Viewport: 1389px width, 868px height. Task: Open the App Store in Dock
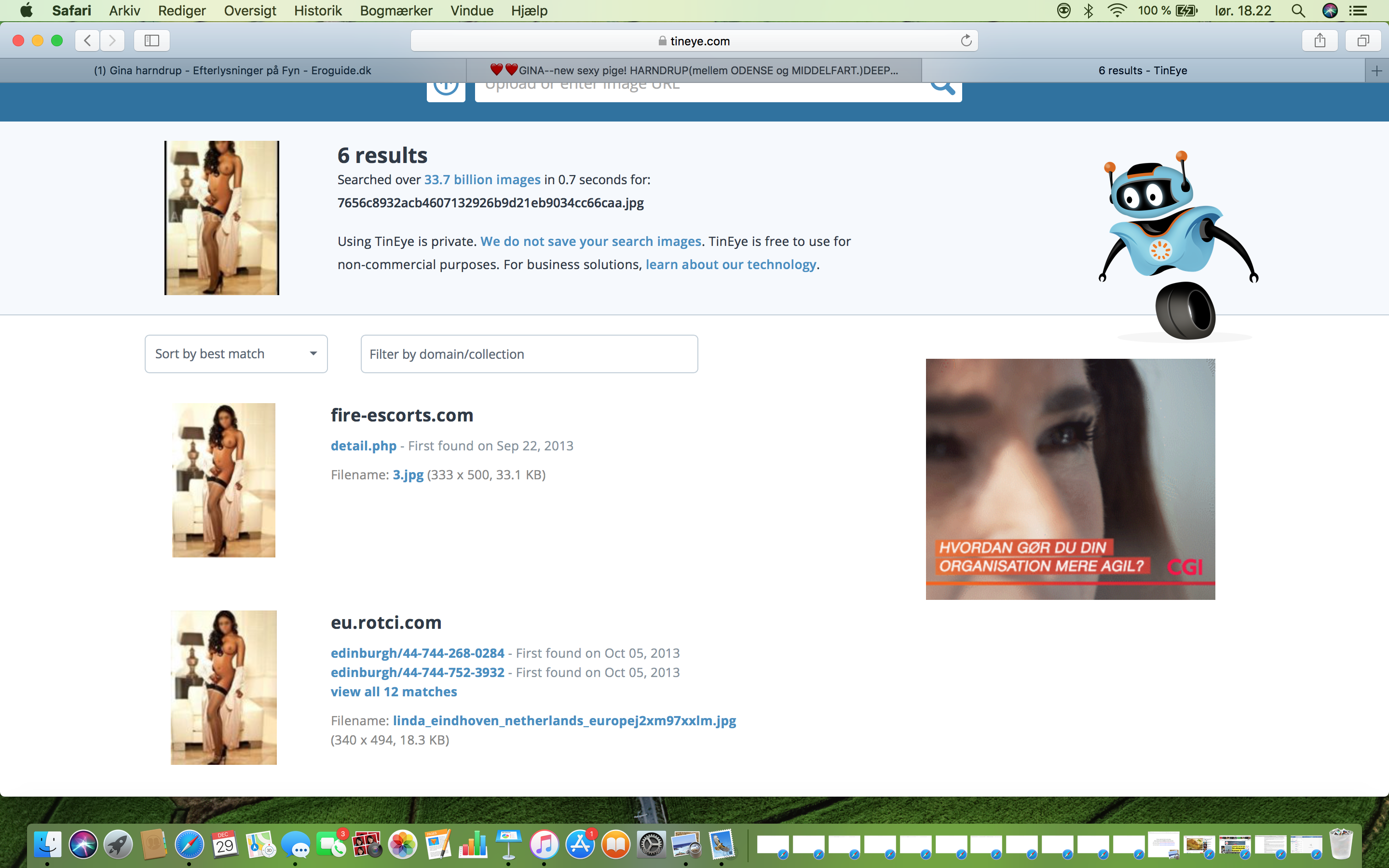coord(580,844)
